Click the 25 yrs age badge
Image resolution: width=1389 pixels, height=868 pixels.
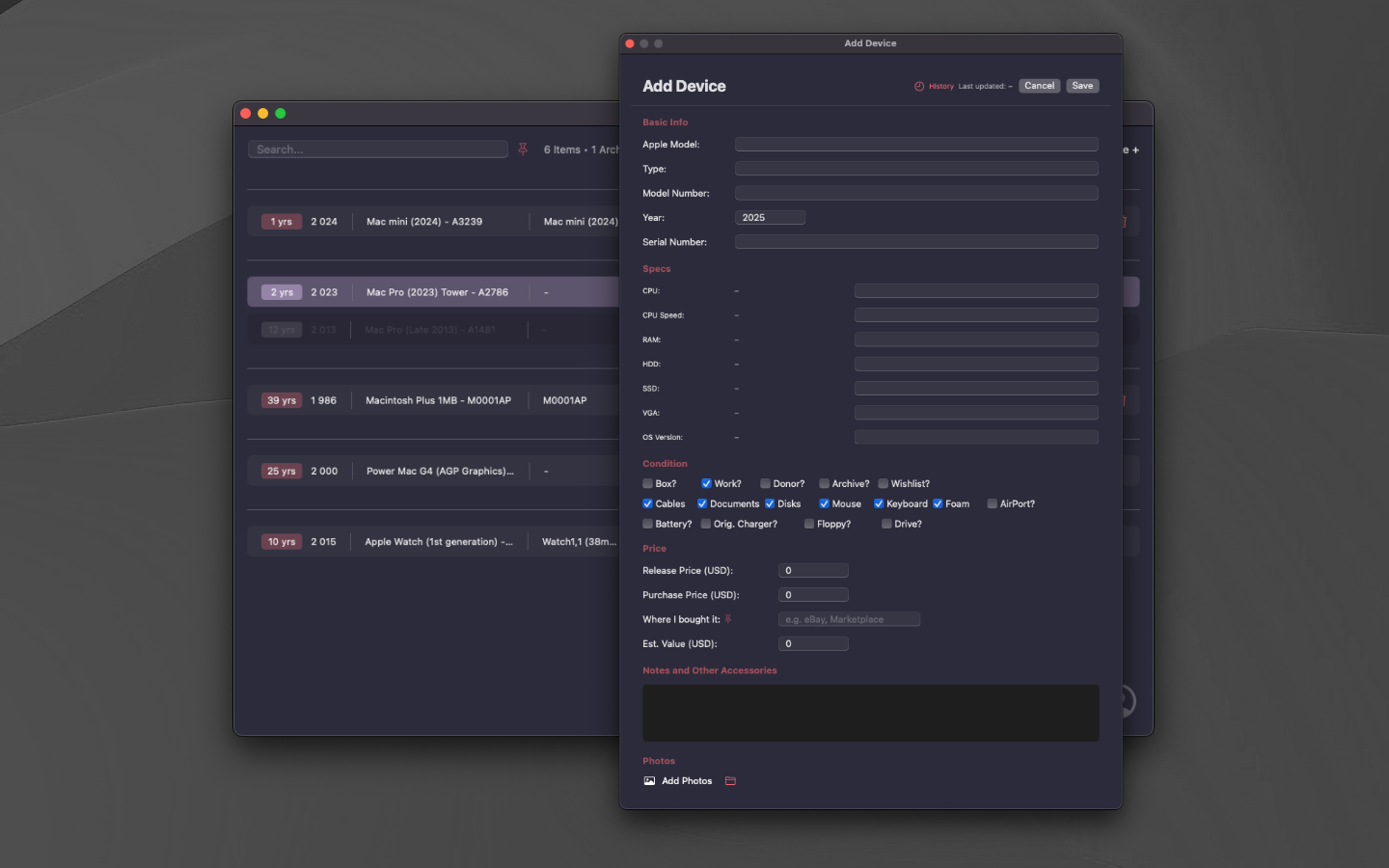(282, 472)
